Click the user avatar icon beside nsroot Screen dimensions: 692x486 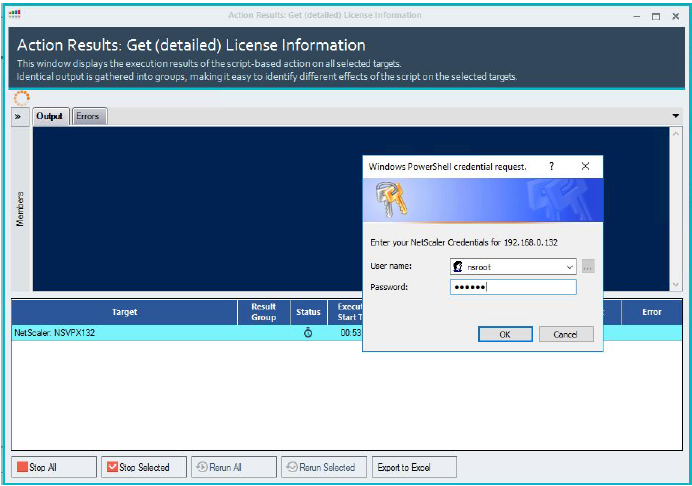[x=458, y=267]
